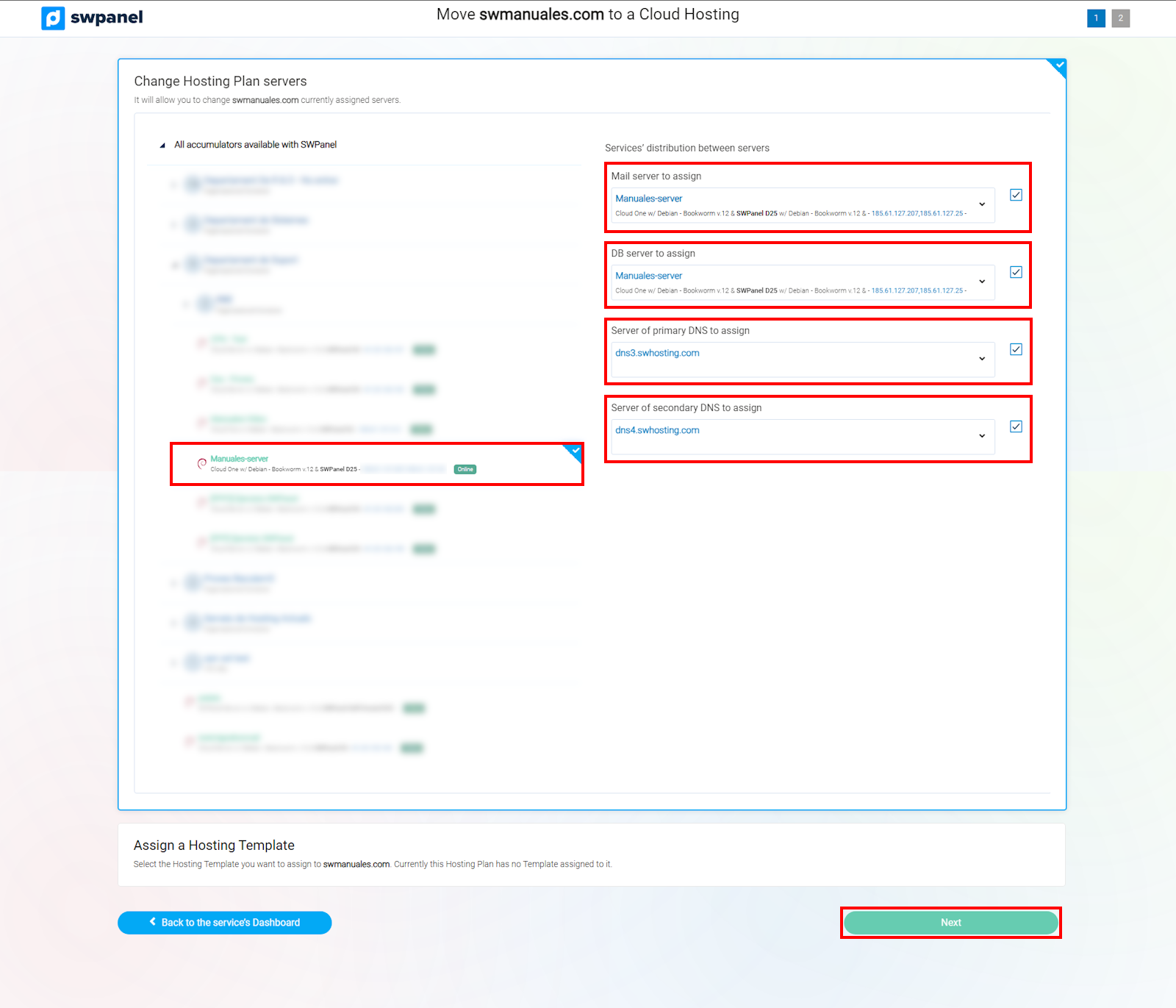This screenshot has height=1008, width=1176.
Task: Select the Manuales-server tree row
Action: (377, 464)
